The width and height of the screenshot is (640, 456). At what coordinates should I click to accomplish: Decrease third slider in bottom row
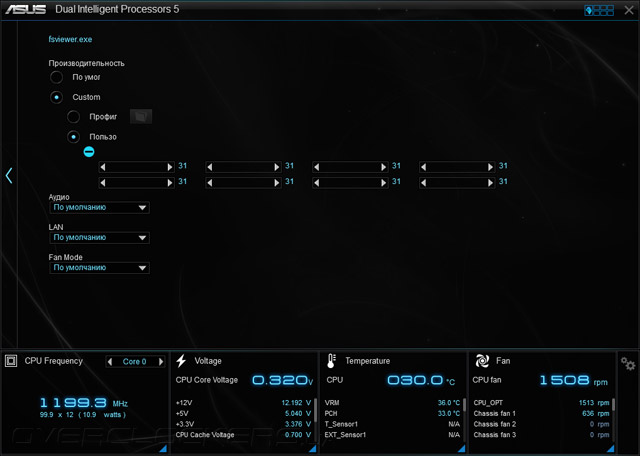(x=317, y=183)
